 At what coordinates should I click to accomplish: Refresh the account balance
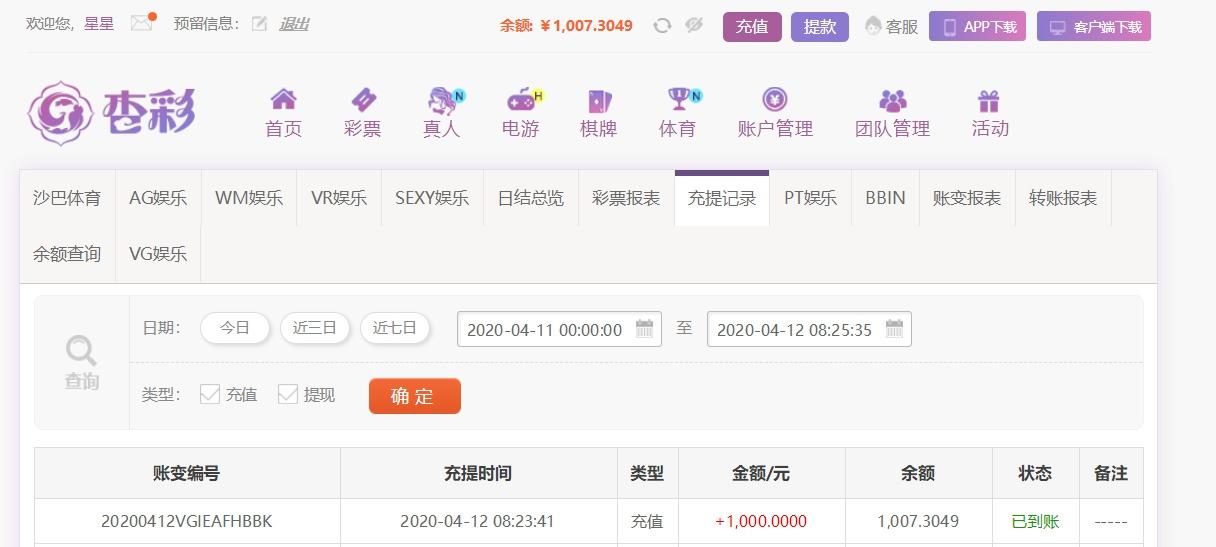(662, 26)
